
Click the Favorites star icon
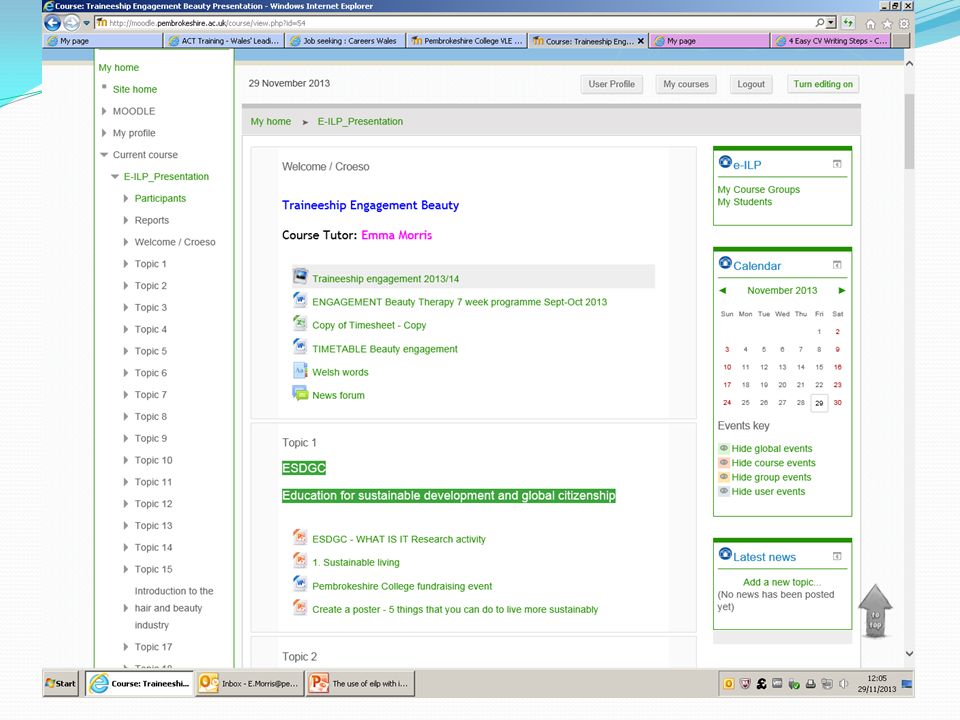click(887, 24)
